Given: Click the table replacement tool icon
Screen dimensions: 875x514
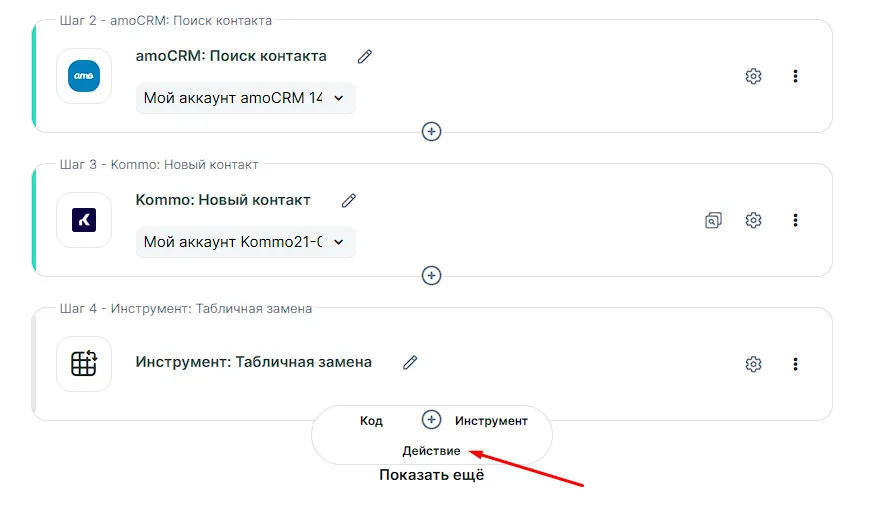Looking at the screenshot, I should [84, 364].
